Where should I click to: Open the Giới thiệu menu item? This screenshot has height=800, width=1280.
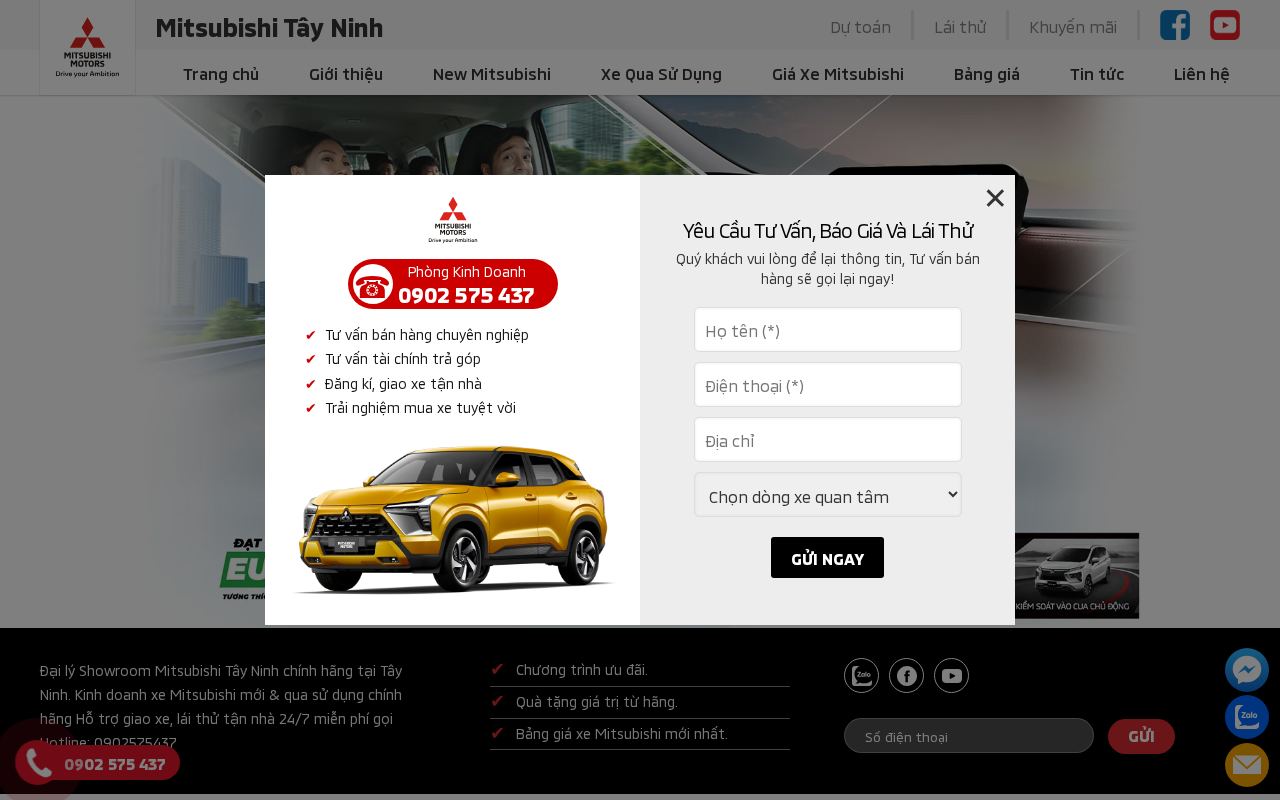point(346,74)
